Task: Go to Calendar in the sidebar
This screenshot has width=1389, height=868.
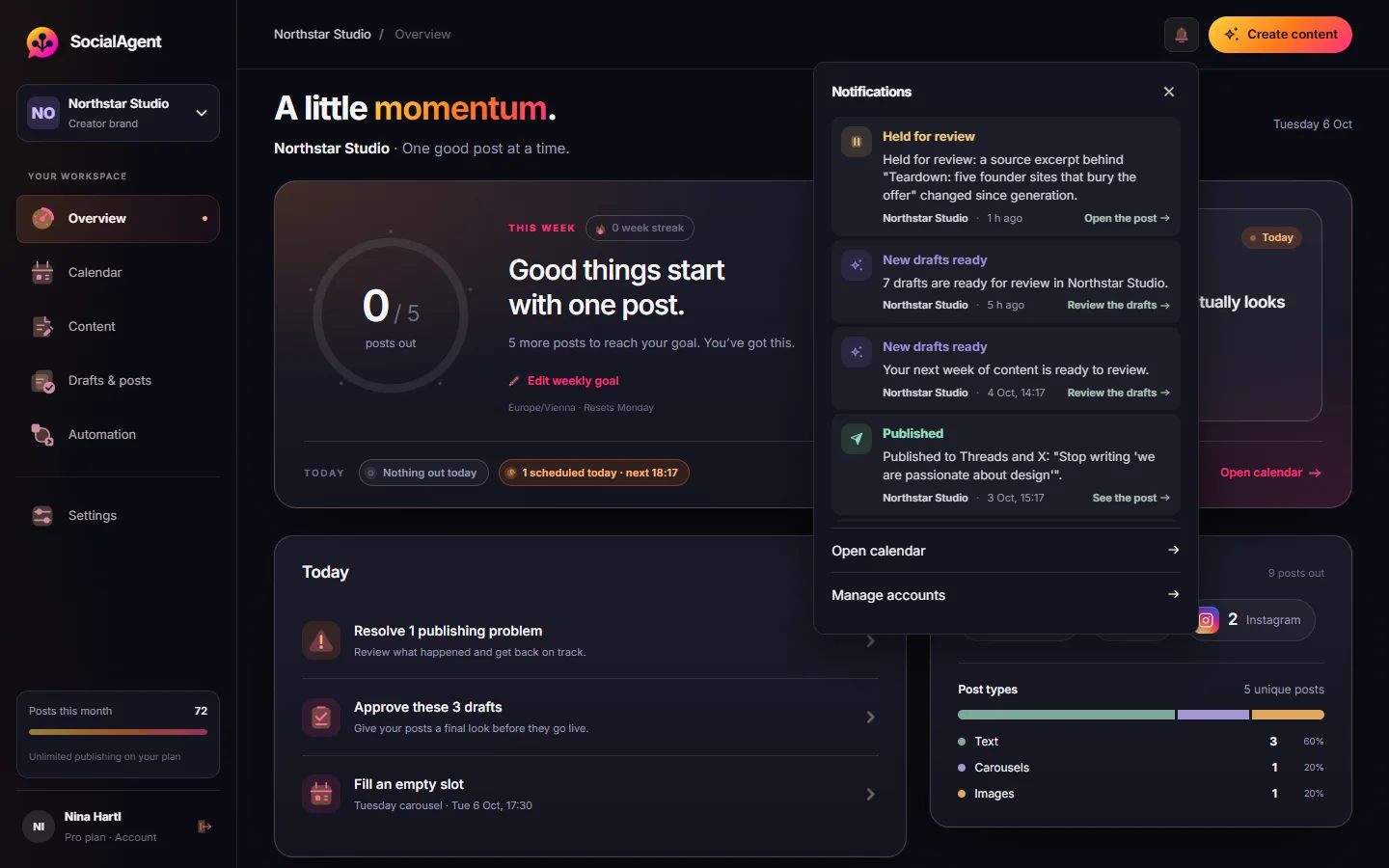Action: point(118,273)
